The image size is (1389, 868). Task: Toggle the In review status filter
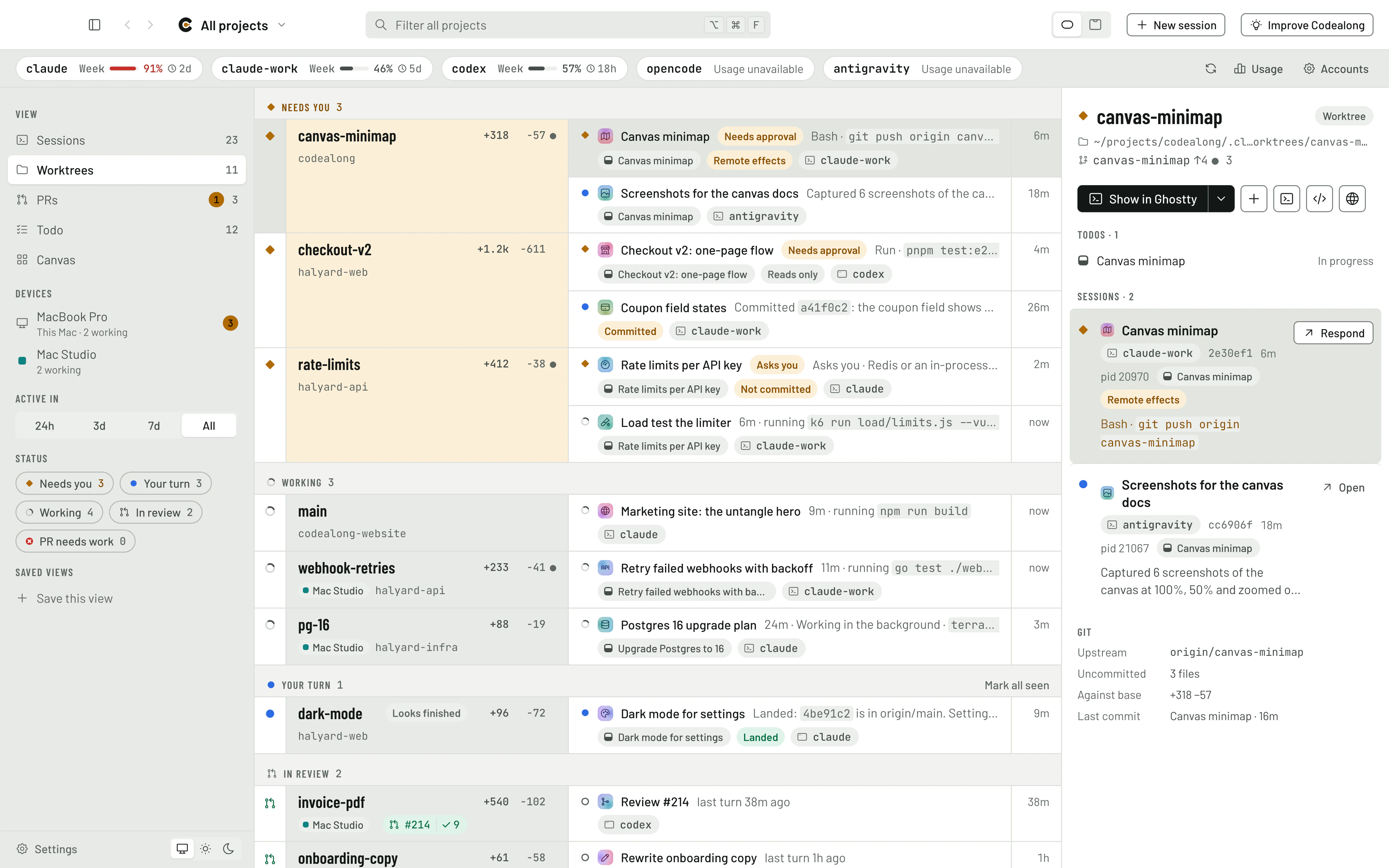point(156,512)
